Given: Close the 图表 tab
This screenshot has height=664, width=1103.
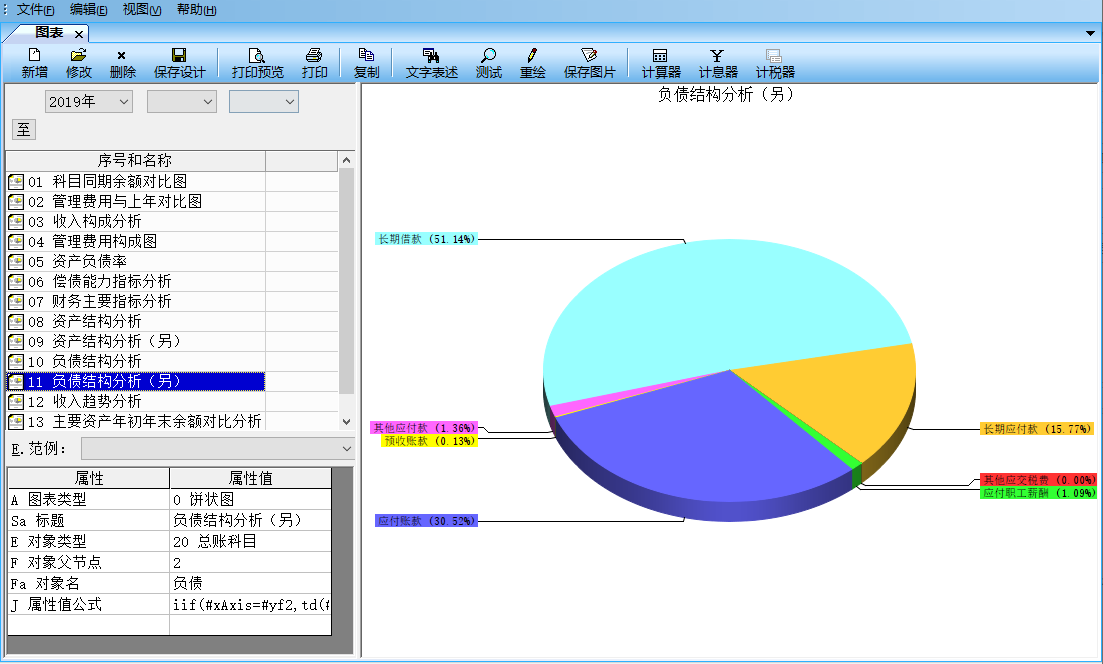Looking at the screenshot, I should pyautogui.click(x=79, y=34).
